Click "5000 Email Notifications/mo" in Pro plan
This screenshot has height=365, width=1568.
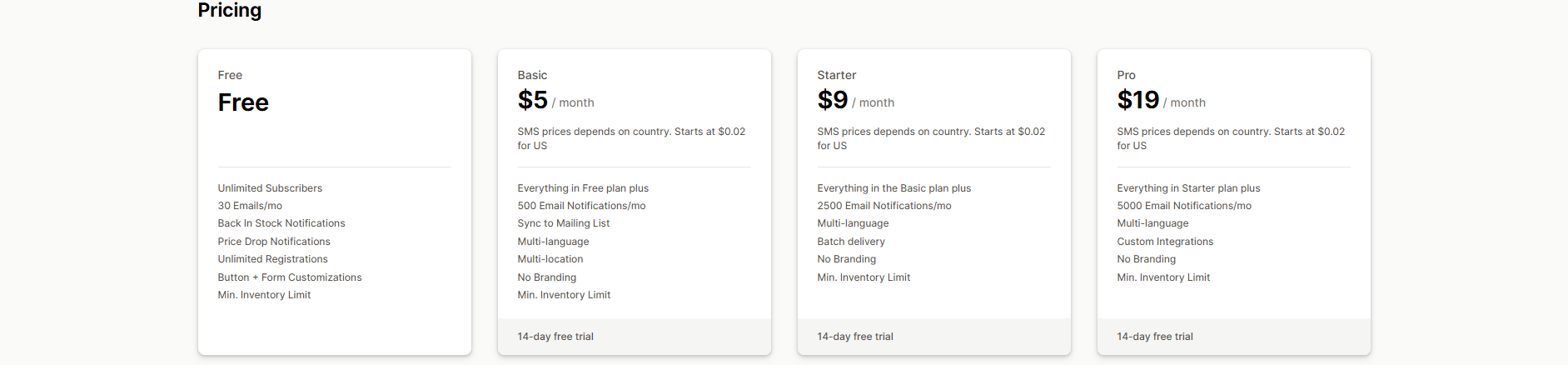coord(1184,206)
